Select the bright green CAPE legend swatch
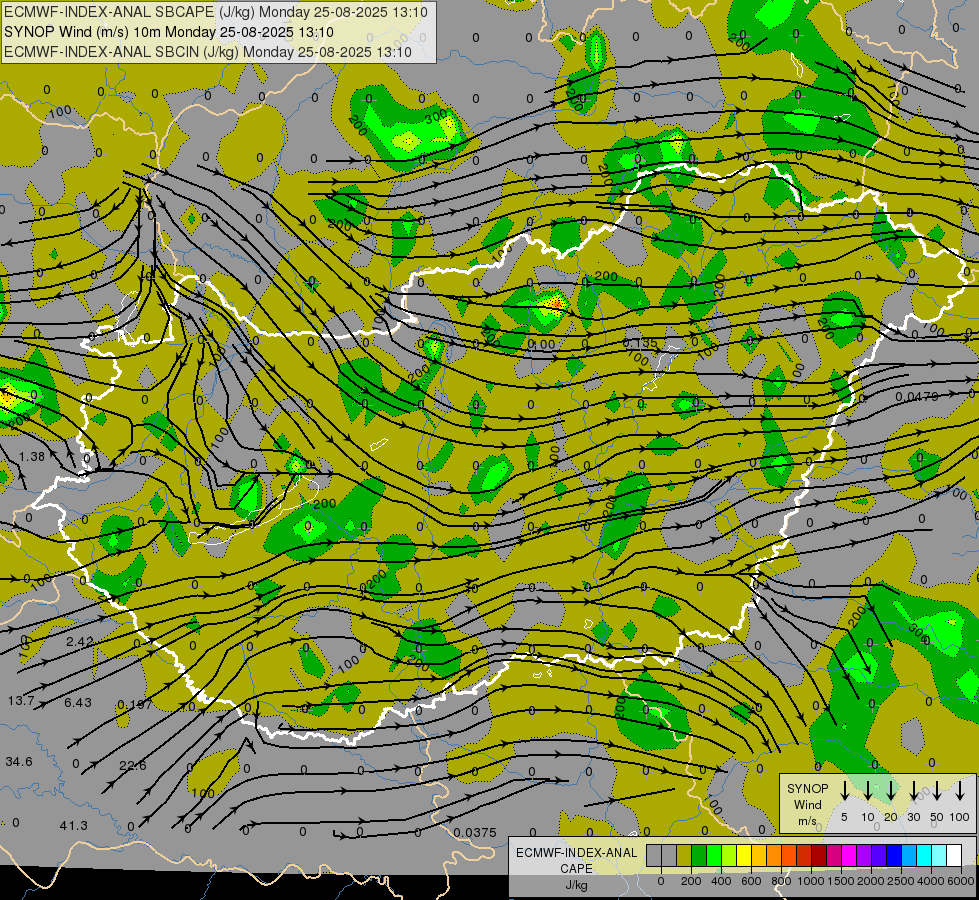 point(714,856)
